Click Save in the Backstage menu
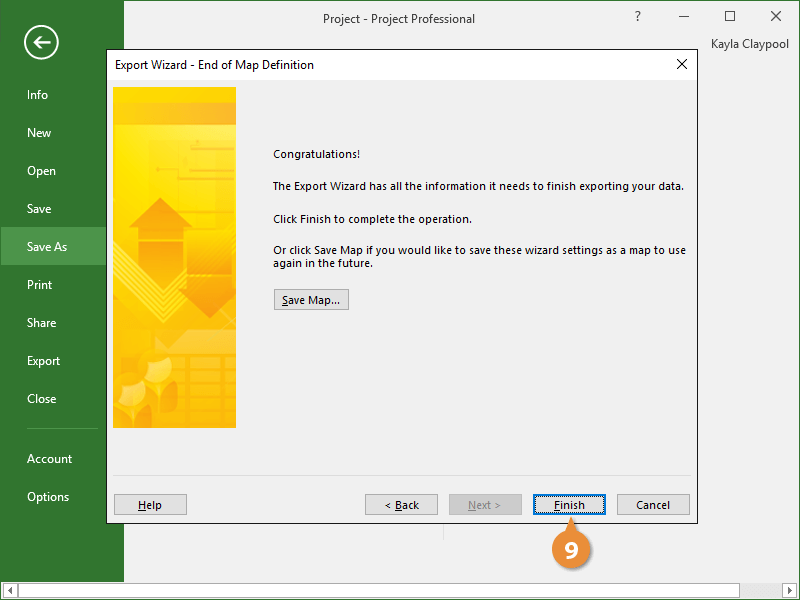Screen dimensions: 800x600 [x=39, y=209]
